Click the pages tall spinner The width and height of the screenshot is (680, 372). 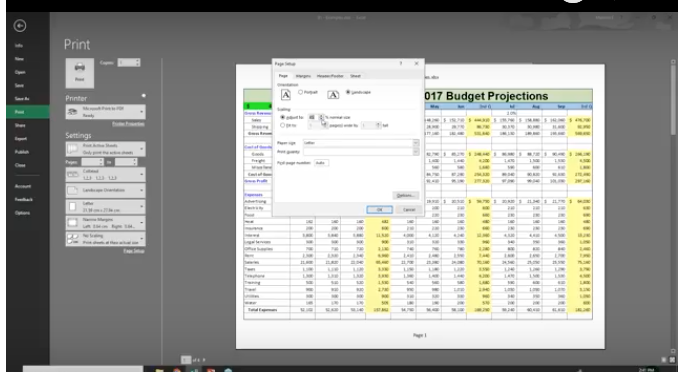coord(371,125)
